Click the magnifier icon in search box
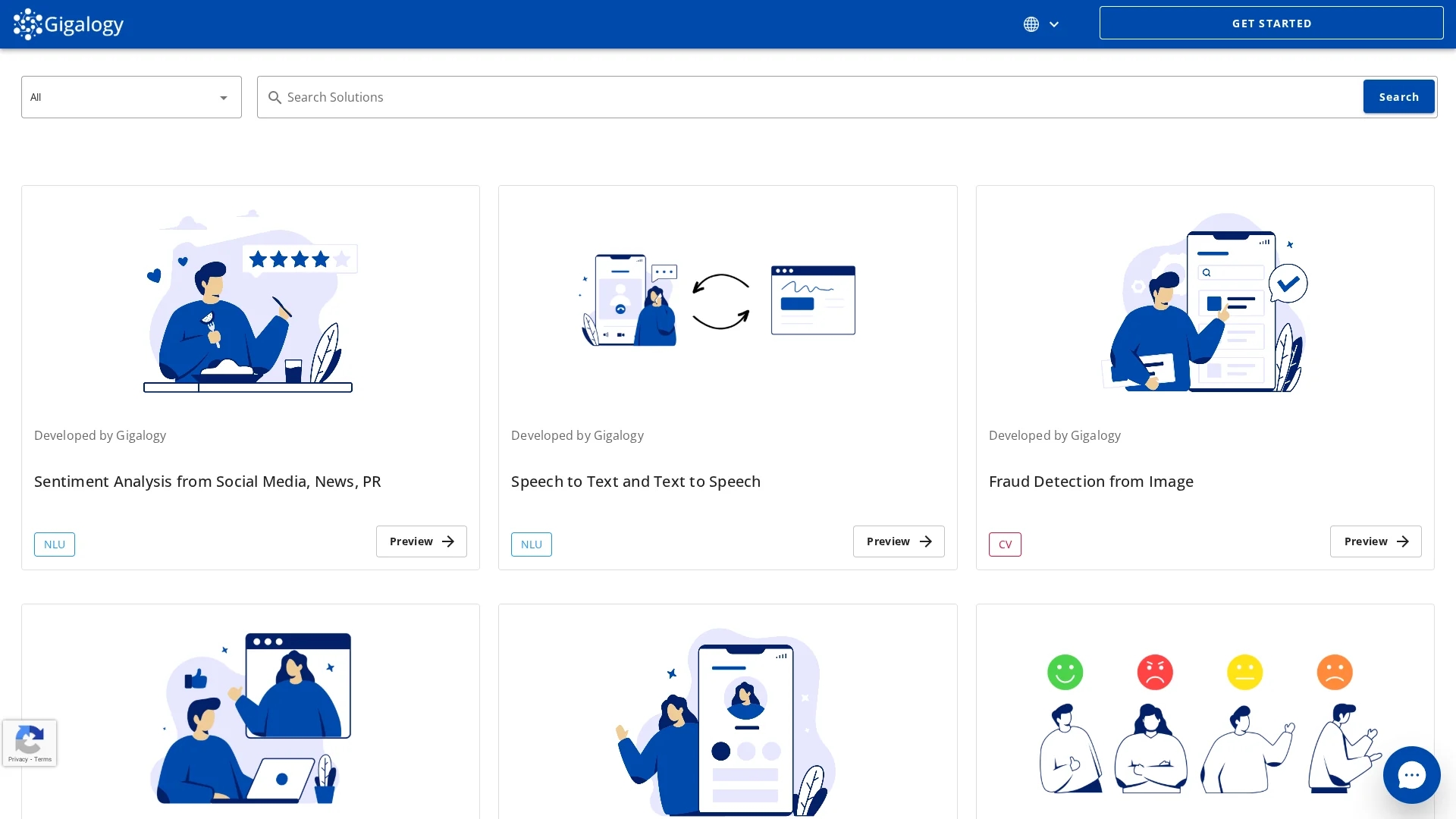This screenshot has width=1456, height=819. (275, 98)
